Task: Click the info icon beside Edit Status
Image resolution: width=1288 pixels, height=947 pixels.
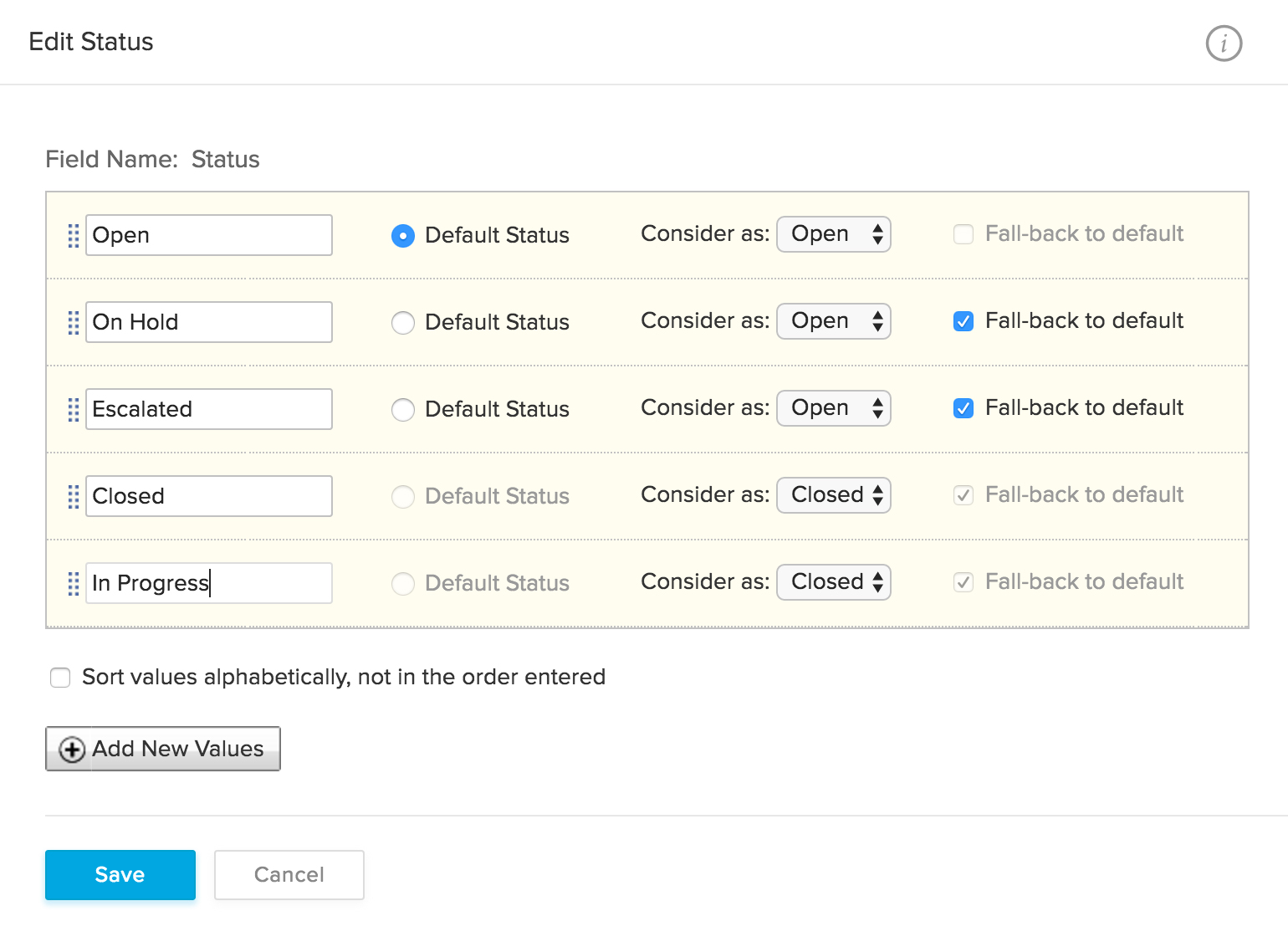Action: click(1224, 44)
